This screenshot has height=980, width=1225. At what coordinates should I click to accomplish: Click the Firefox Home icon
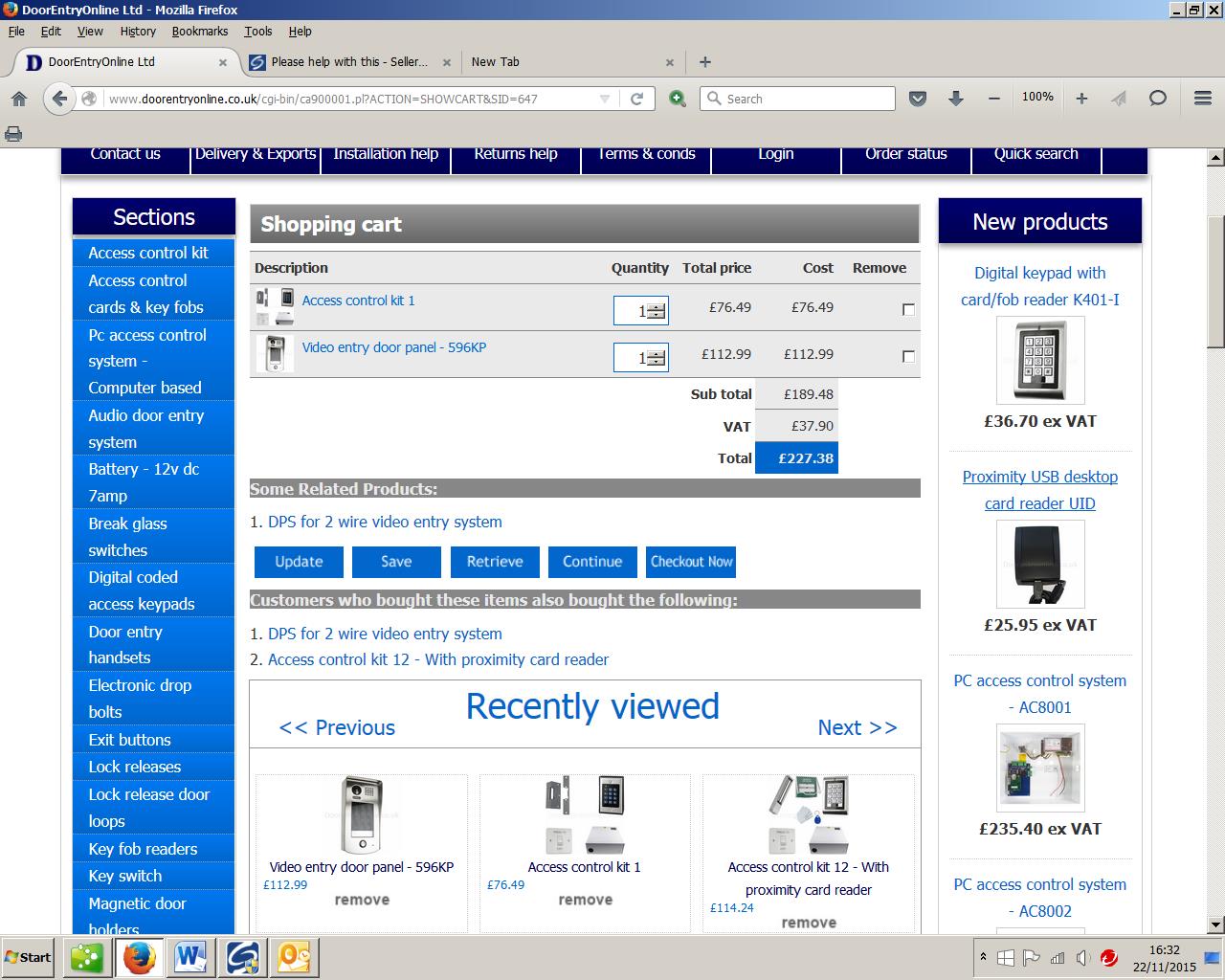coord(19,99)
